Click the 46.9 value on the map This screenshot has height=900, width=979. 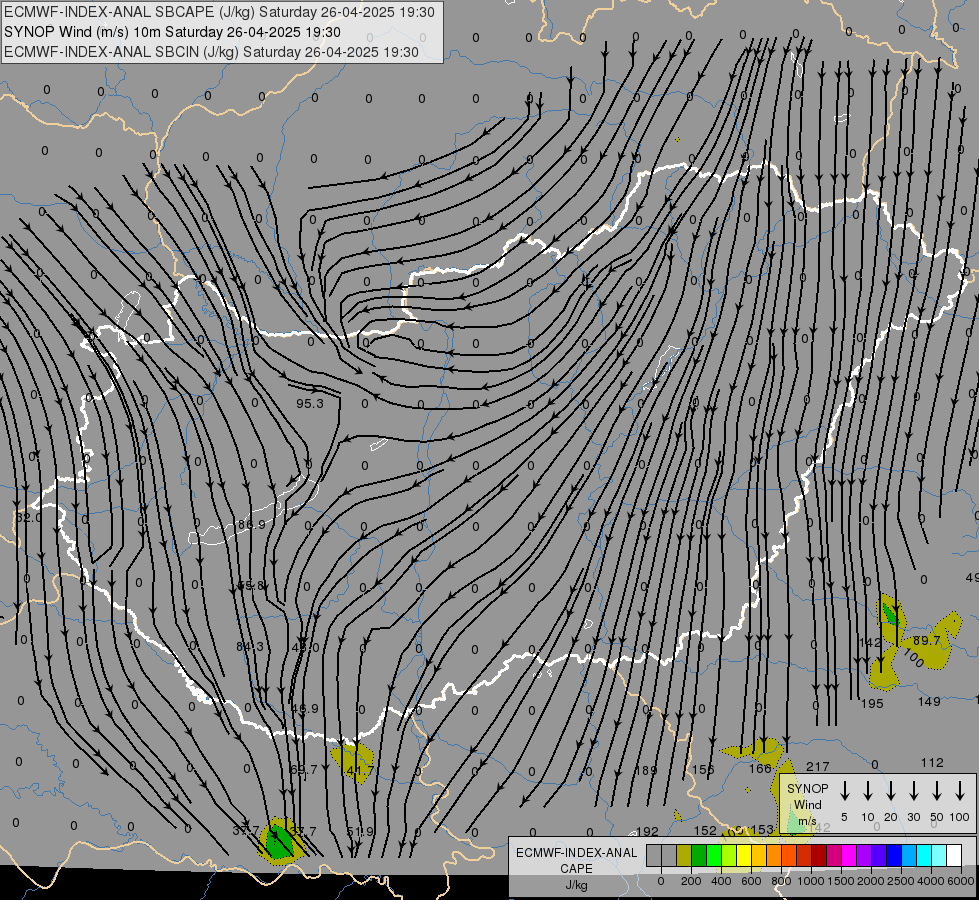pos(305,709)
